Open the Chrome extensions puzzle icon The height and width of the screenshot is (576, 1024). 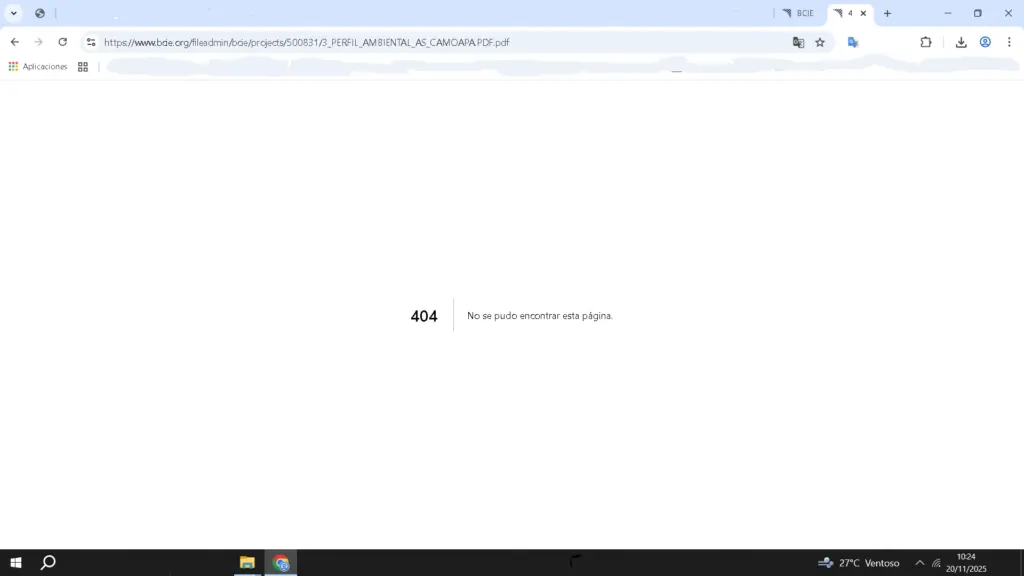(x=925, y=42)
